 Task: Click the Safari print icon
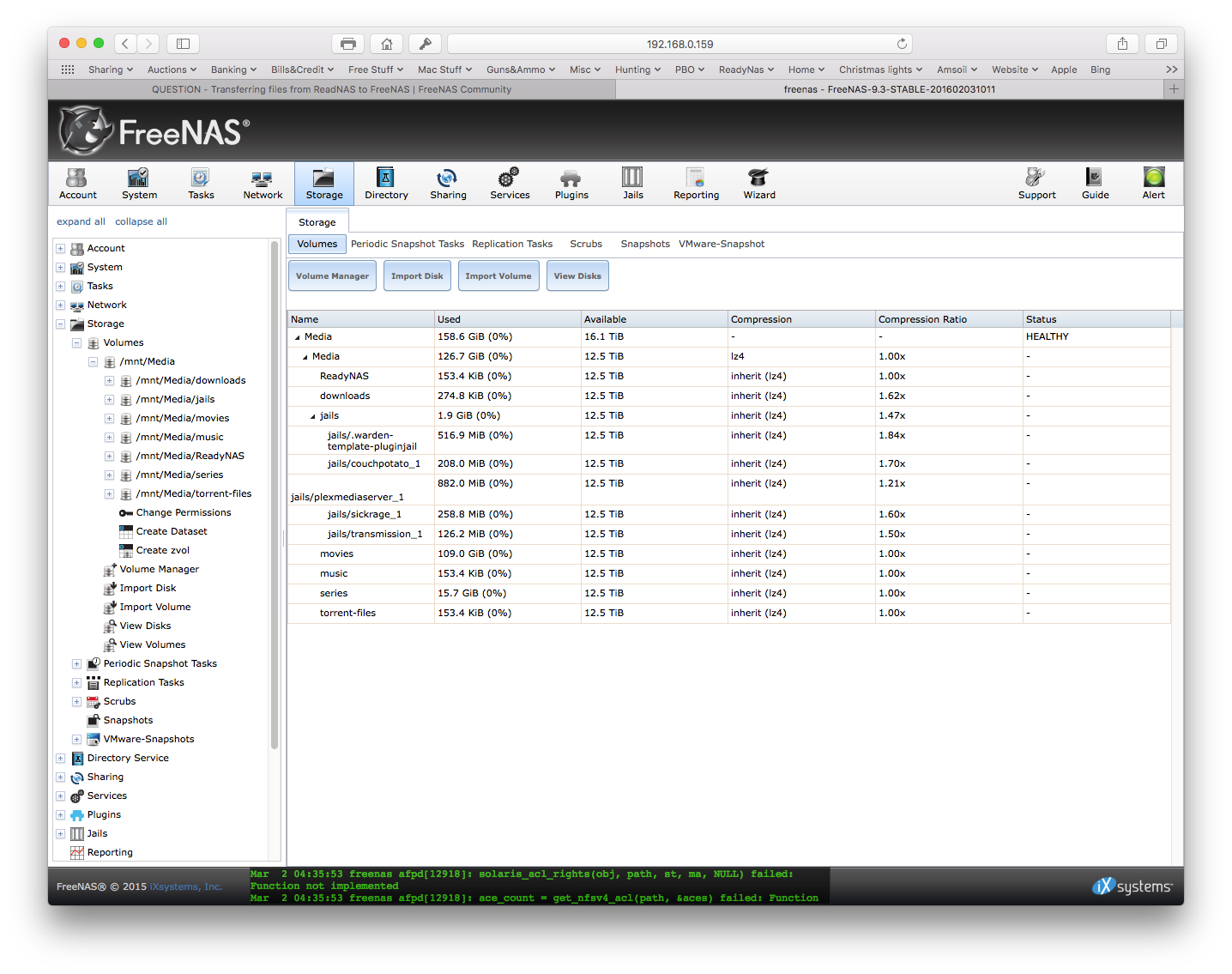tap(347, 44)
